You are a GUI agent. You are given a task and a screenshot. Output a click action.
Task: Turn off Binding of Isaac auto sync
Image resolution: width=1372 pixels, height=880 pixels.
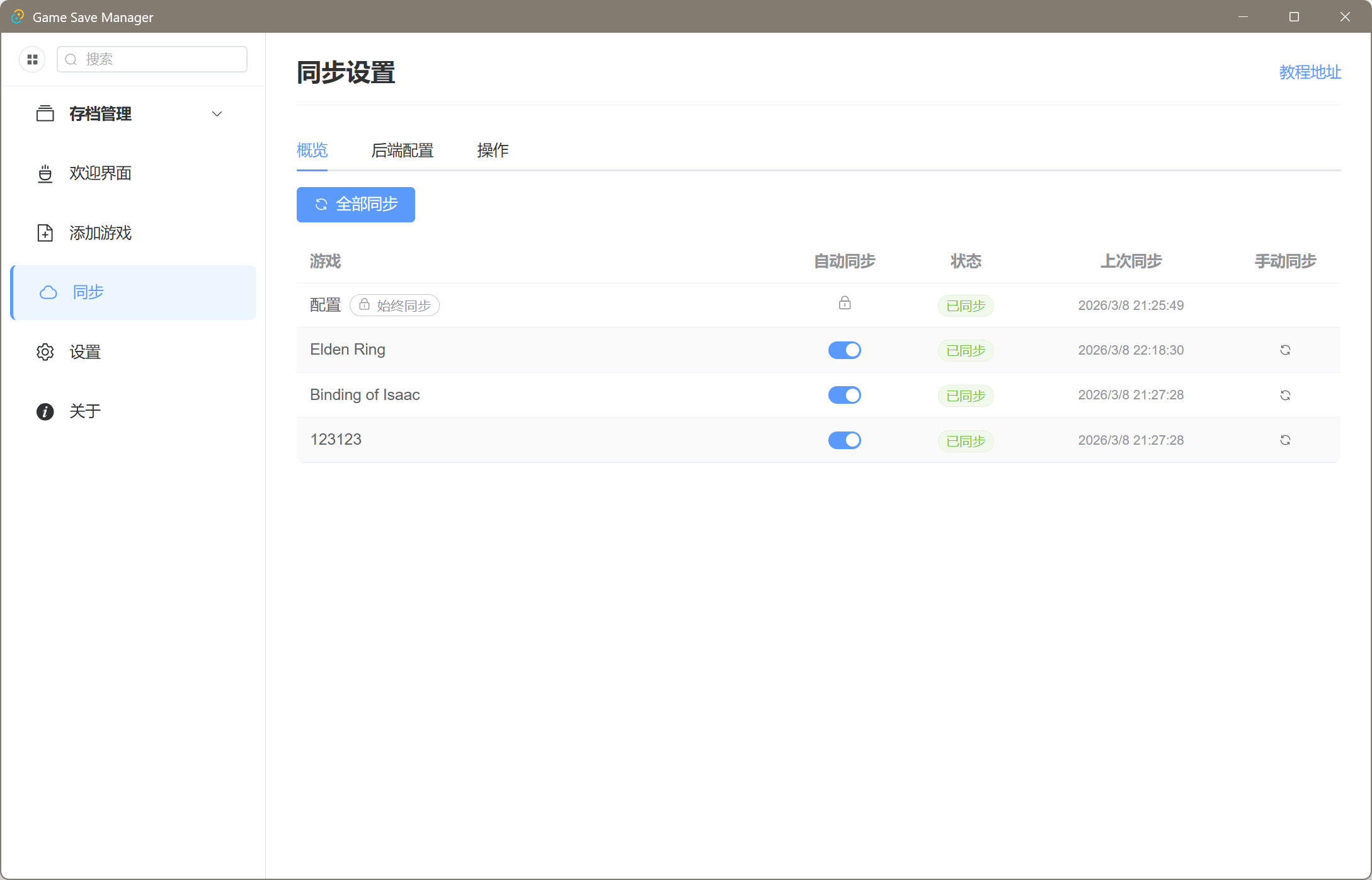coord(845,395)
